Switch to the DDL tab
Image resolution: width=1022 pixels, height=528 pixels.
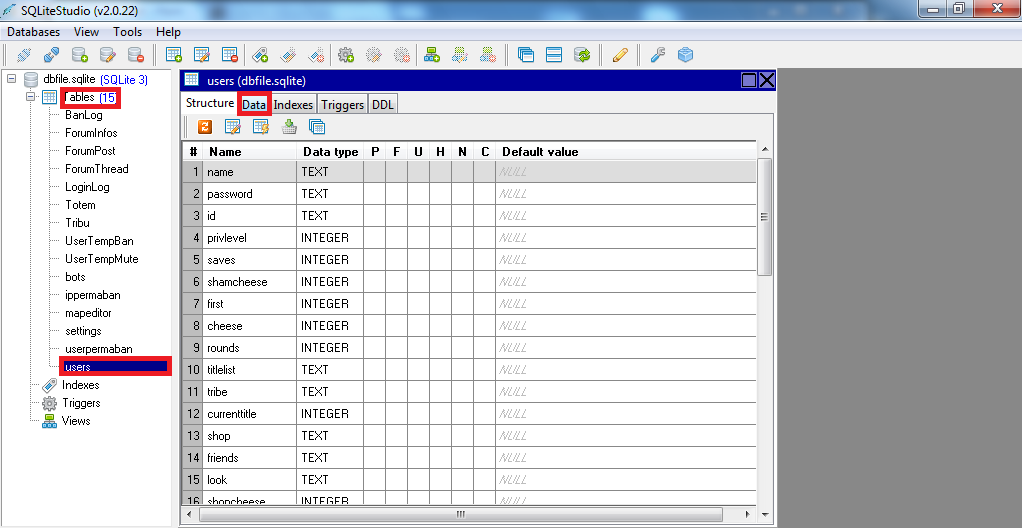pos(383,104)
